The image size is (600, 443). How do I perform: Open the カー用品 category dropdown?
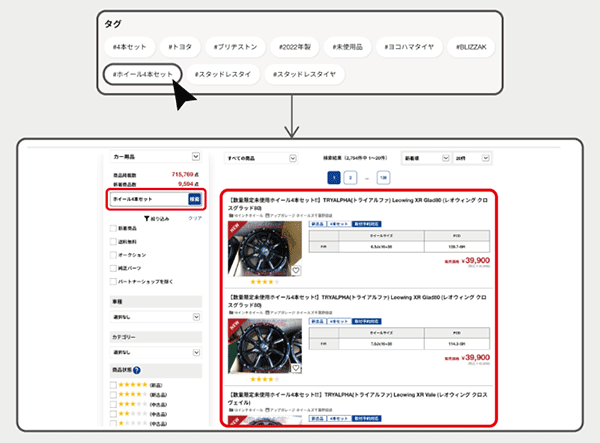[155, 156]
